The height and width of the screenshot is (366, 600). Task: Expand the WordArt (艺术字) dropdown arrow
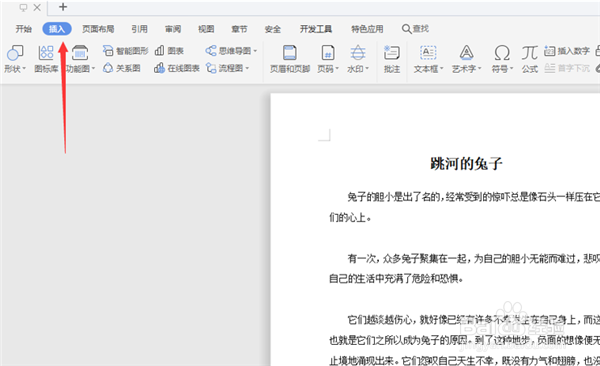tap(479, 69)
